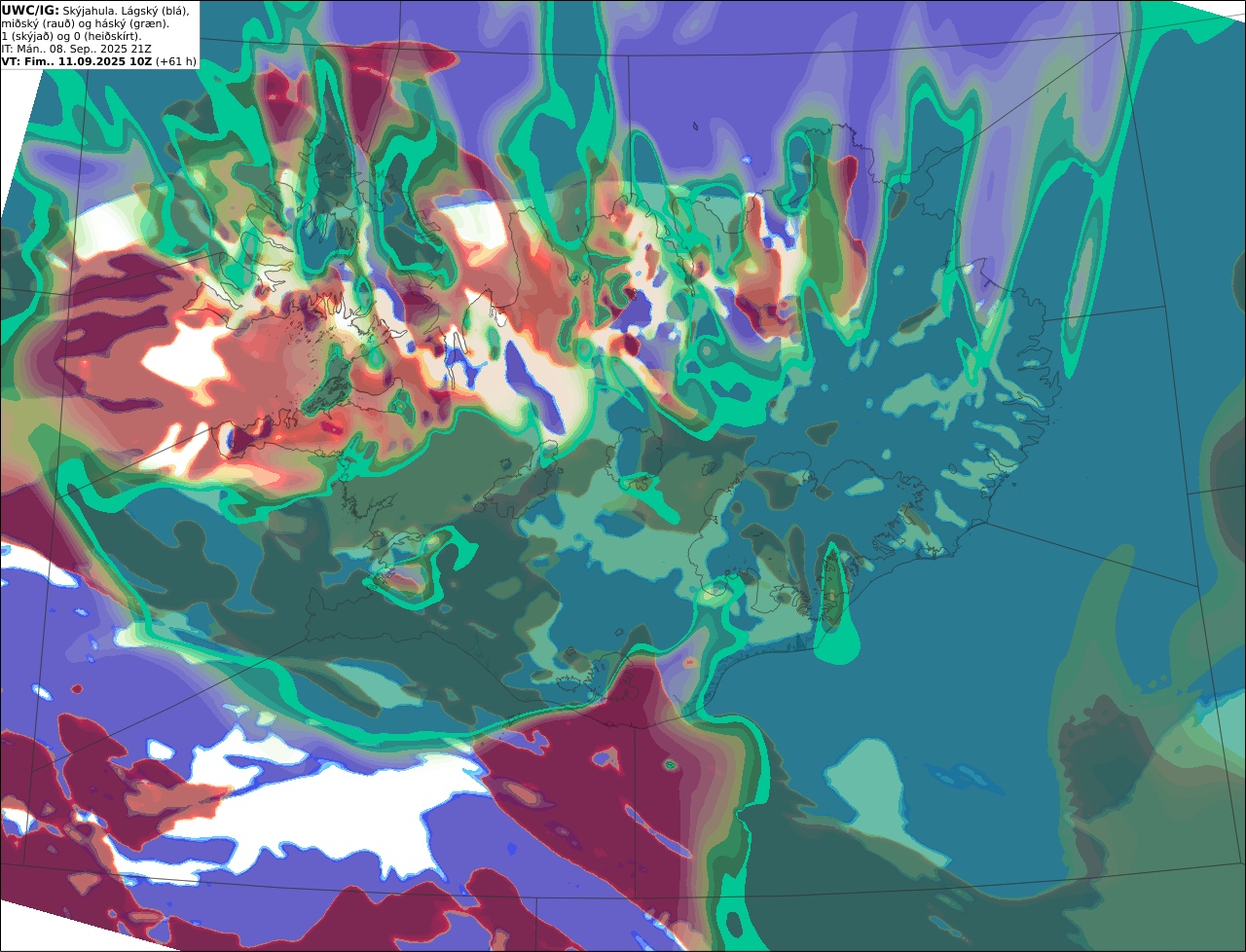Select the 'miðský (rauð) og háský (græn).' line

[85, 23]
